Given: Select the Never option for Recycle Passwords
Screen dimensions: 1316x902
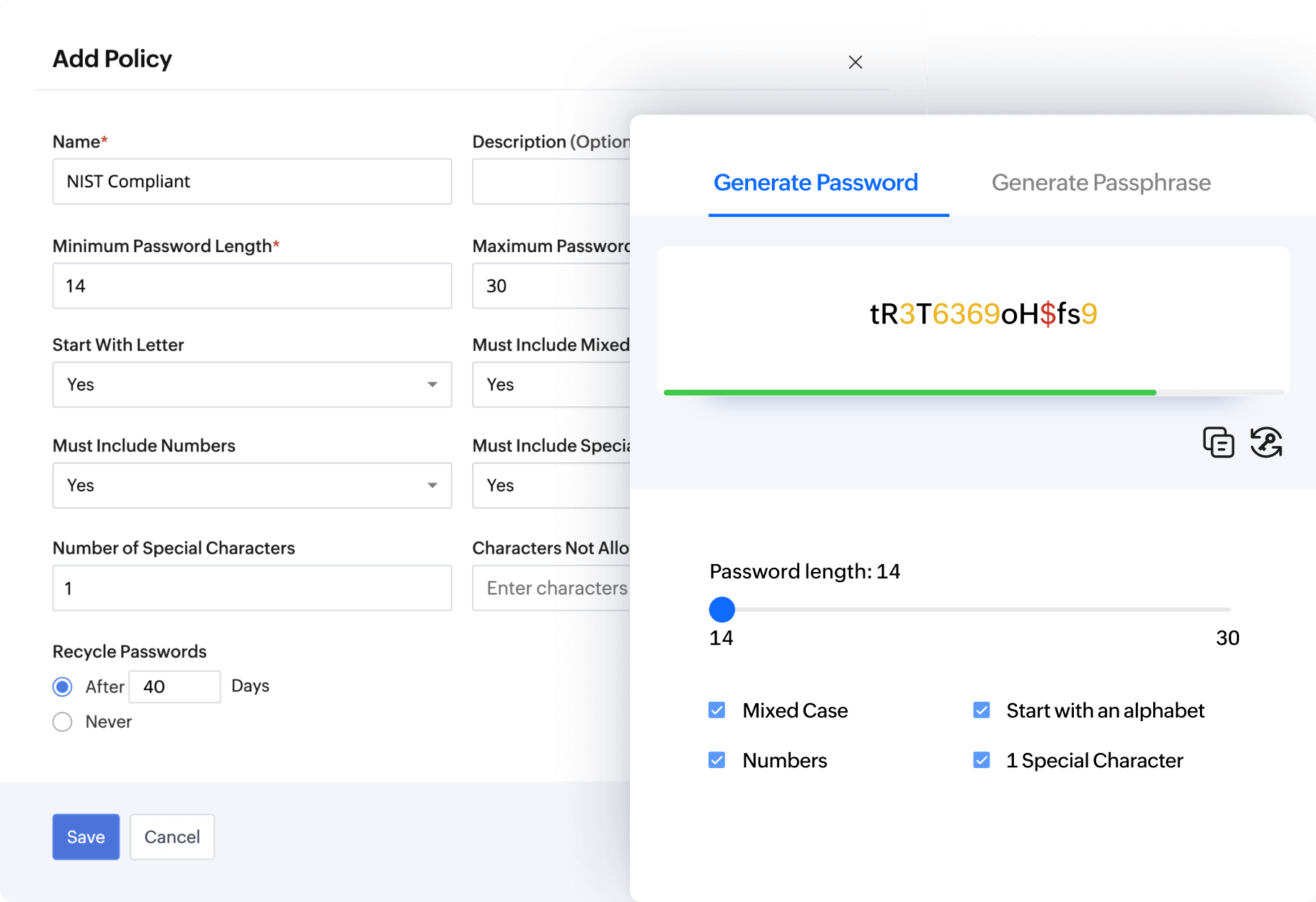Looking at the screenshot, I should pos(62,721).
